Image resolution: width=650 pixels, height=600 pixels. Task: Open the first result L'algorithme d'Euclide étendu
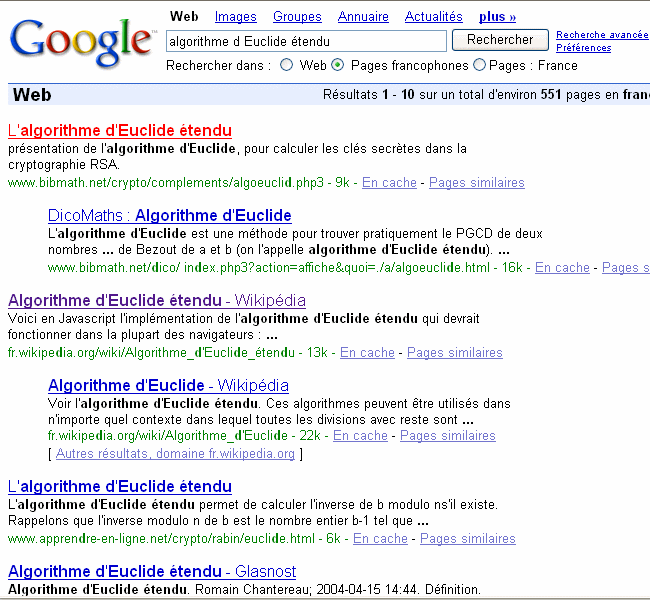click(x=120, y=131)
